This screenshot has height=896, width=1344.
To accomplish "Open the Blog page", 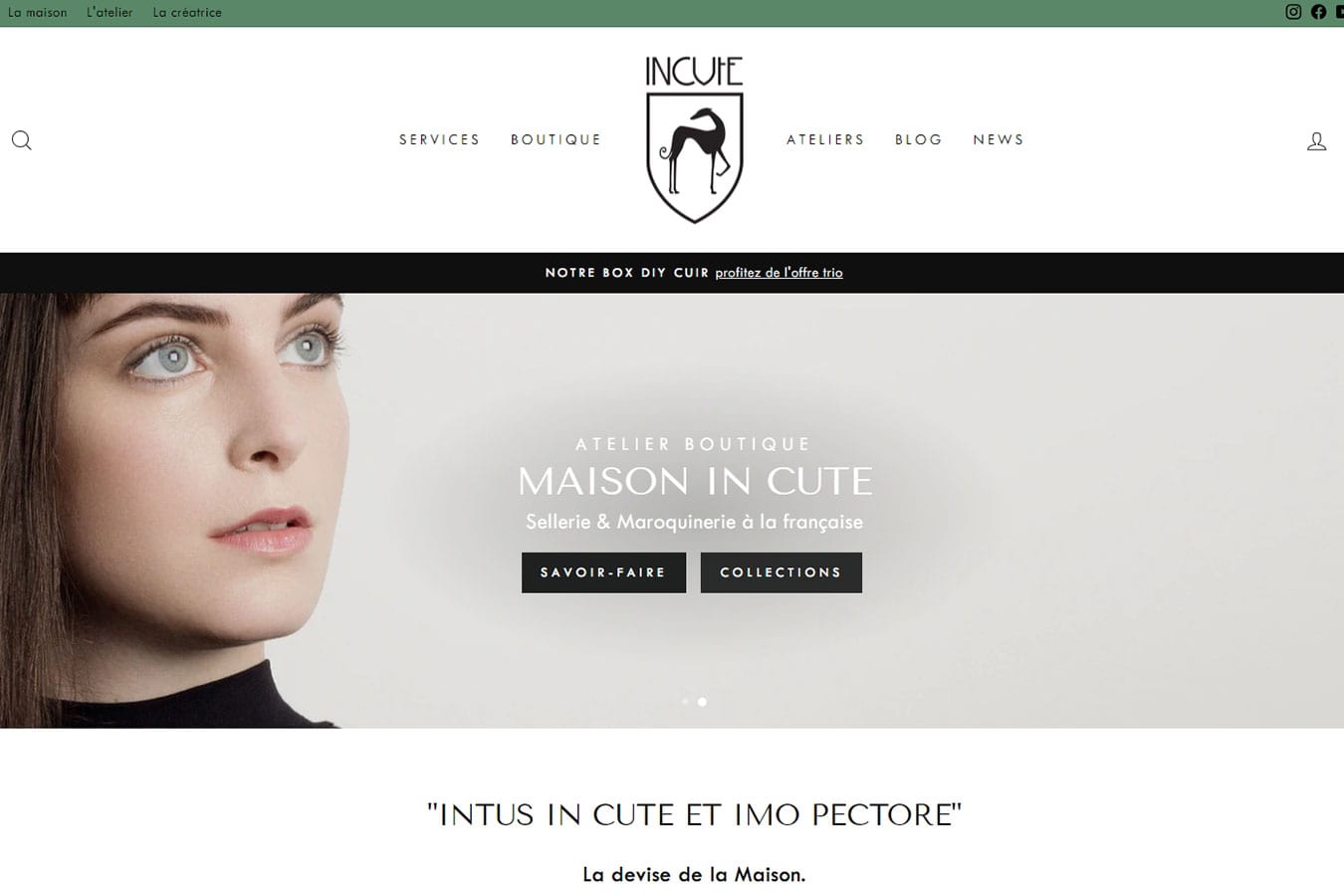I will (918, 139).
